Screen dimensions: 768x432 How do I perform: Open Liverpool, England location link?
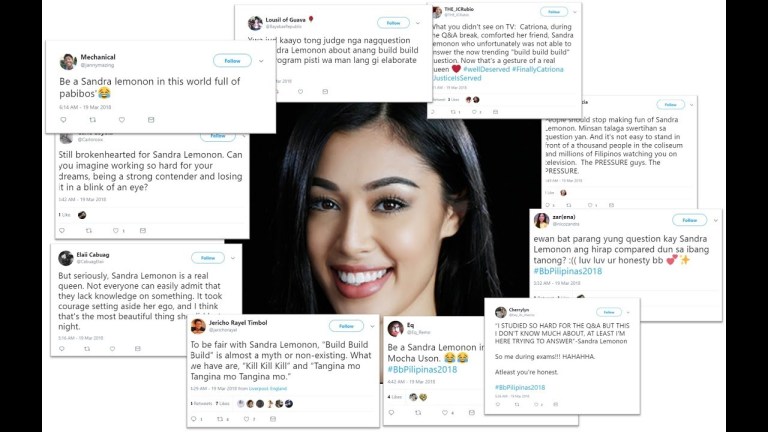coord(268,388)
